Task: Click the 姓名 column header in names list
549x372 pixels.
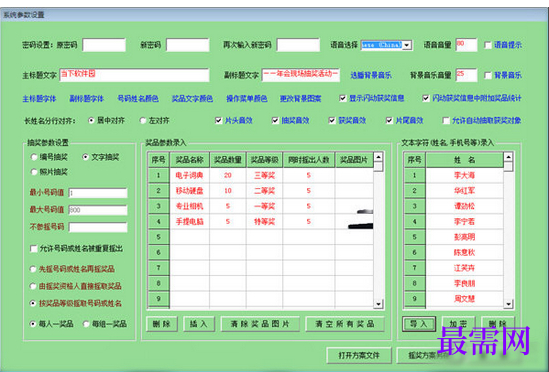Action: (x=465, y=160)
